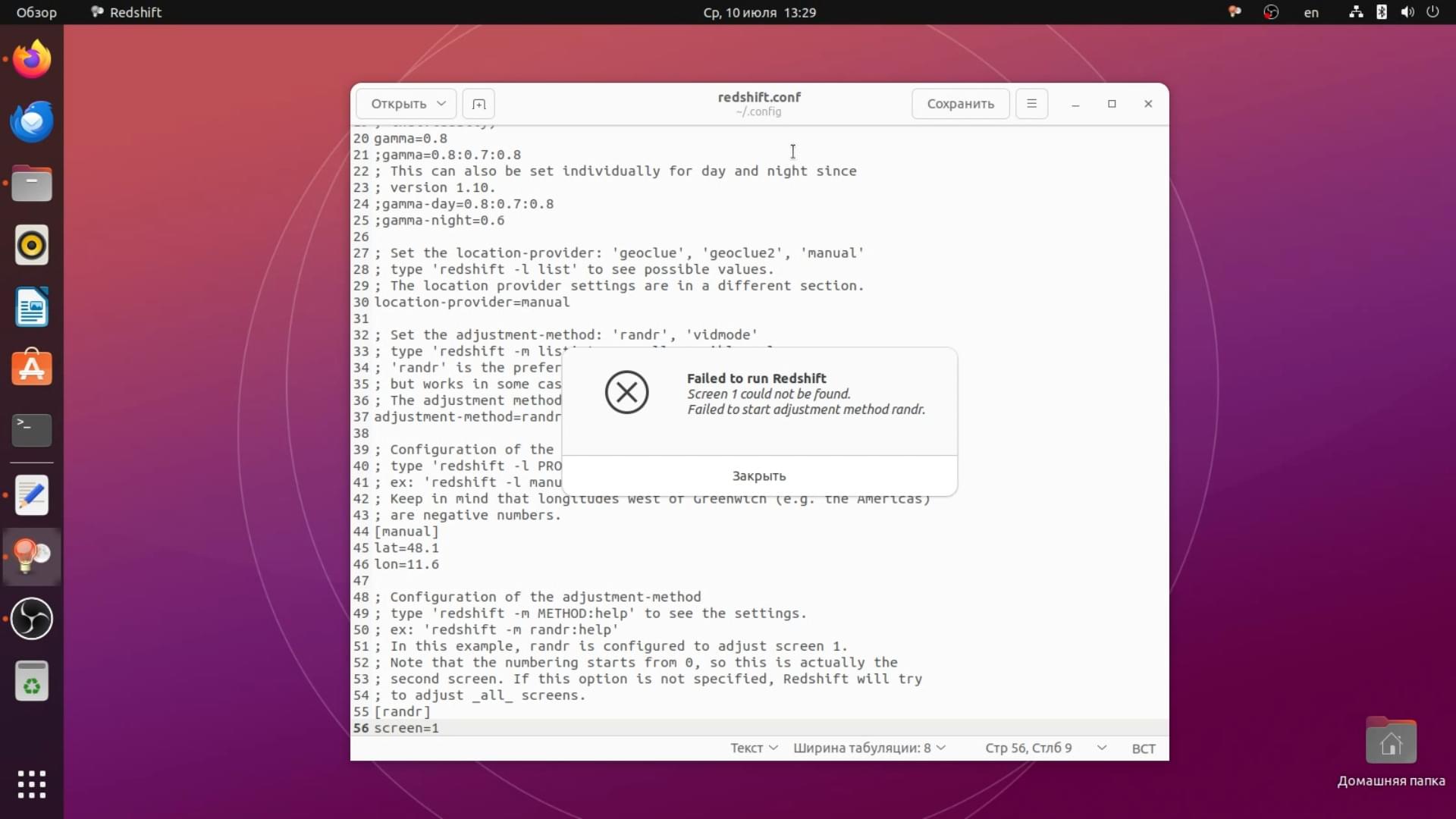Launch LibreOffice Writer from dock
The height and width of the screenshot is (819, 1456).
click(x=32, y=307)
